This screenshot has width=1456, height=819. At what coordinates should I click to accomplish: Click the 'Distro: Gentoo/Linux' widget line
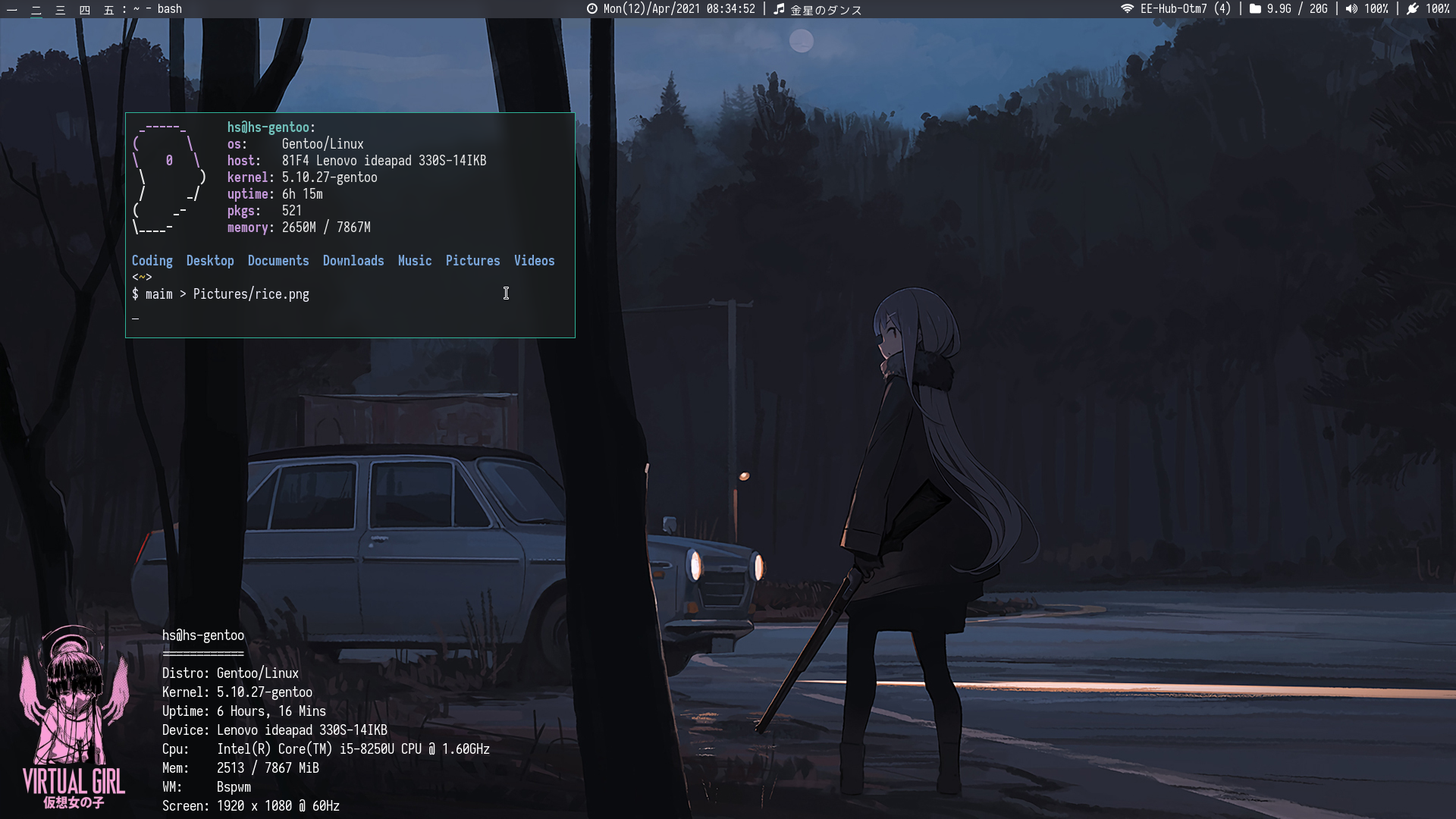tap(230, 673)
